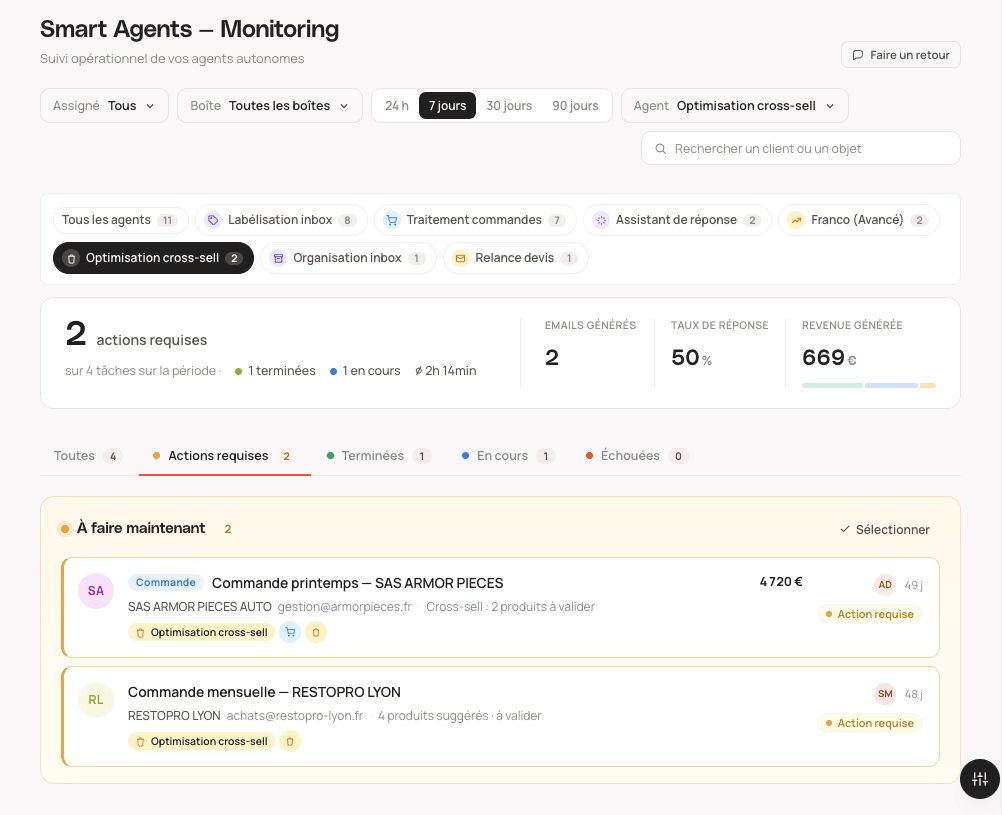
Task: Click the search magnifier icon
Action: pyautogui.click(x=661, y=149)
